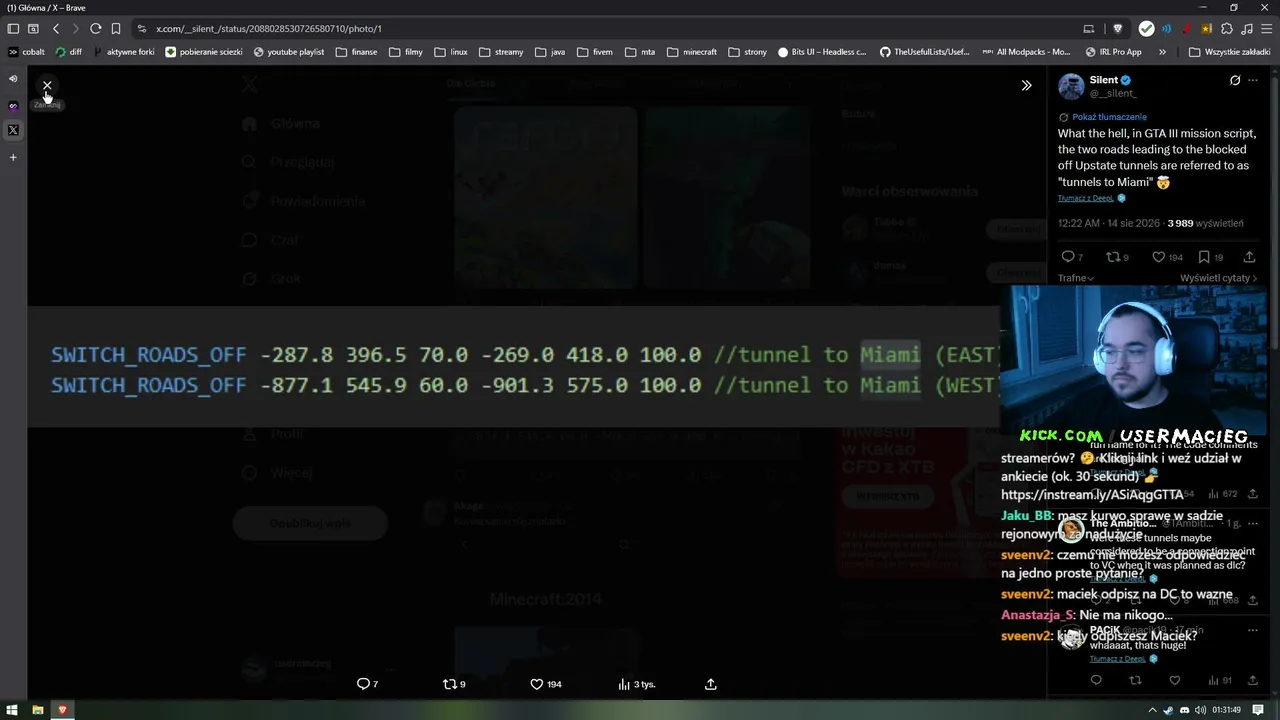Like Silent's tweet in side panel

[x=1158, y=257]
